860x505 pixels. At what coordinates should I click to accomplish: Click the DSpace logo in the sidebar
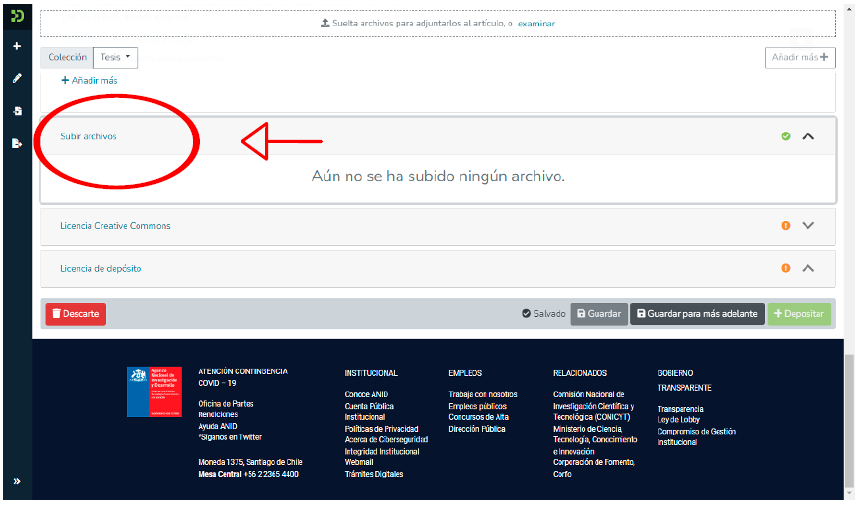click(17, 16)
